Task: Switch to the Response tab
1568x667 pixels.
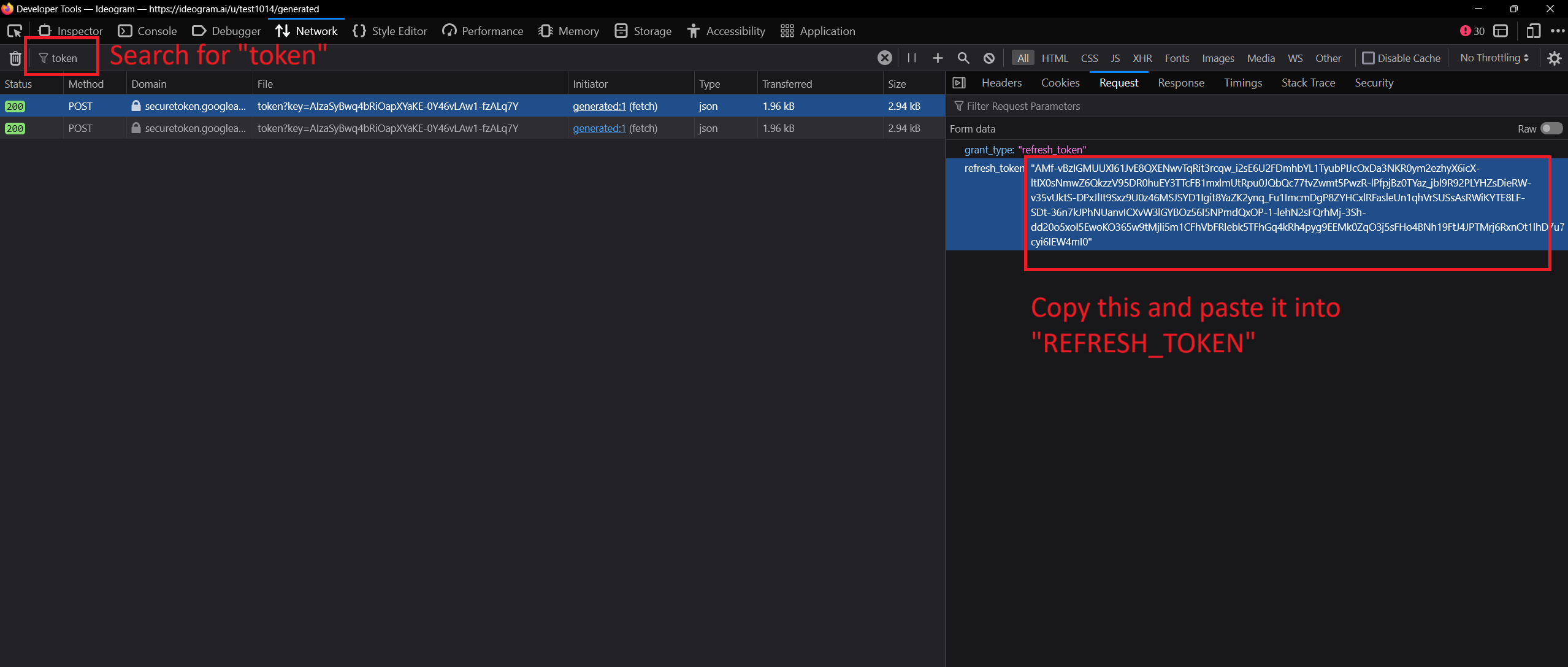Action: (1180, 83)
